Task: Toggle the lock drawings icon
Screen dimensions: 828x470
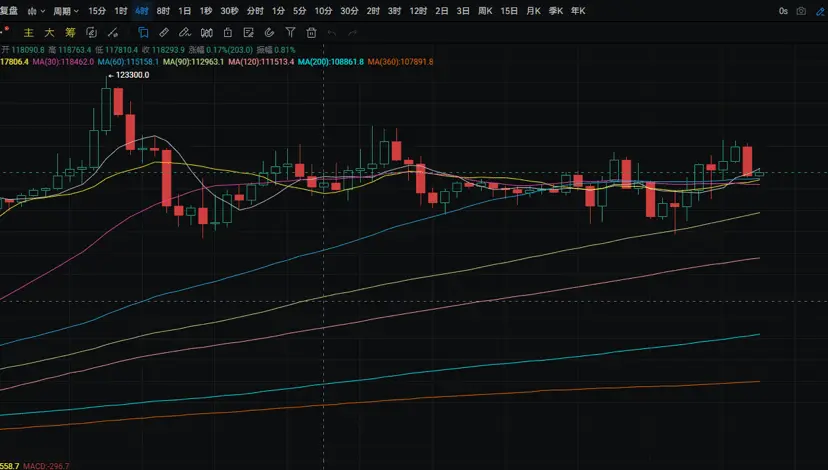Action: [228, 33]
